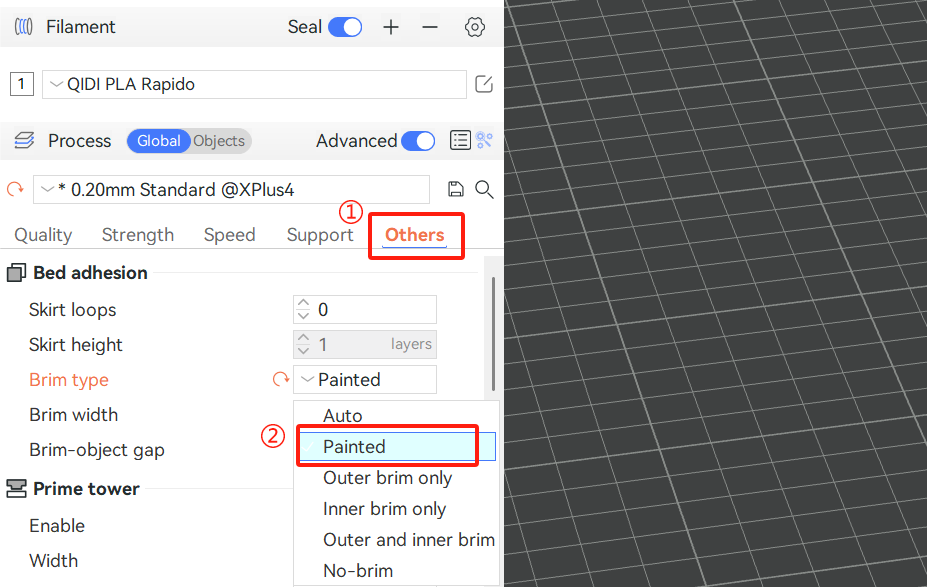The width and height of the screenshot is (927, 587).
Task: Search process settings with magnifier
Action: (484, 189)
